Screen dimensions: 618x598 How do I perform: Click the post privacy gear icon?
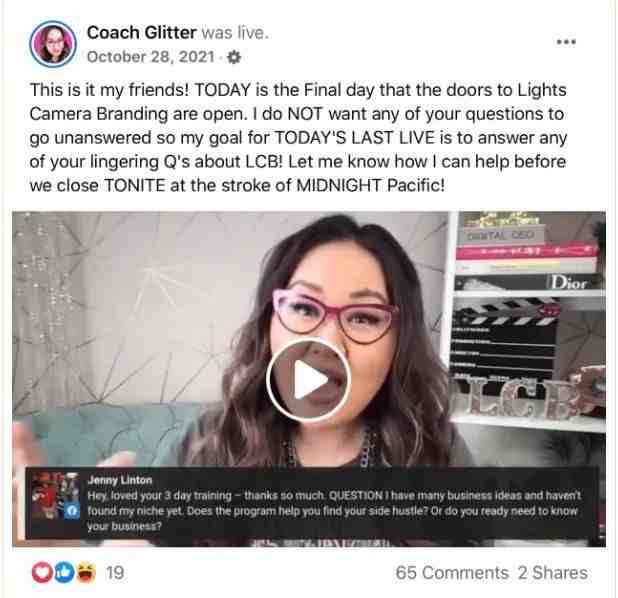tap(234, 57)
